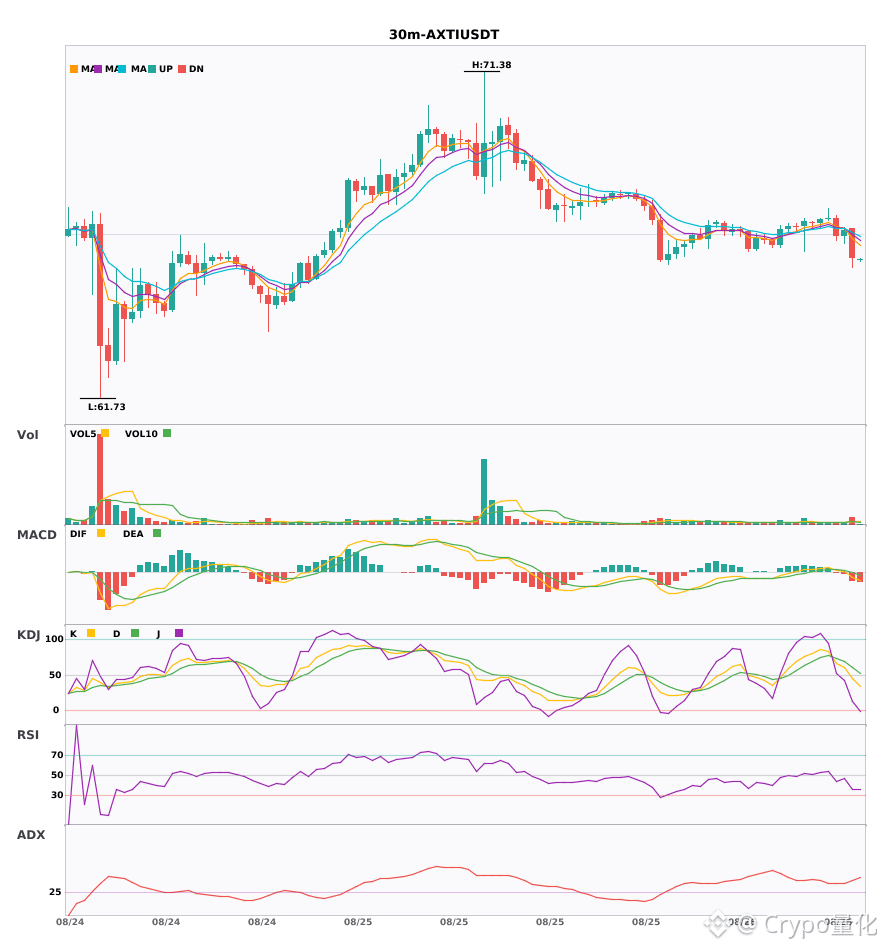
Task: Click the H:71.38 high price label
Action: [491, 65]
